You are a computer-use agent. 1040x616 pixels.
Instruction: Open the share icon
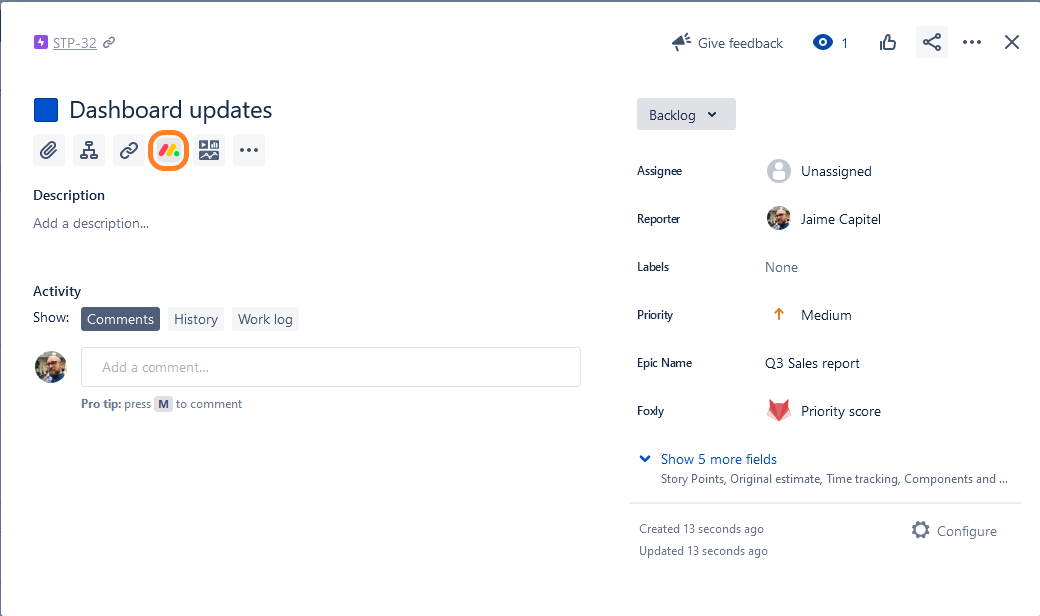(932, 42)
